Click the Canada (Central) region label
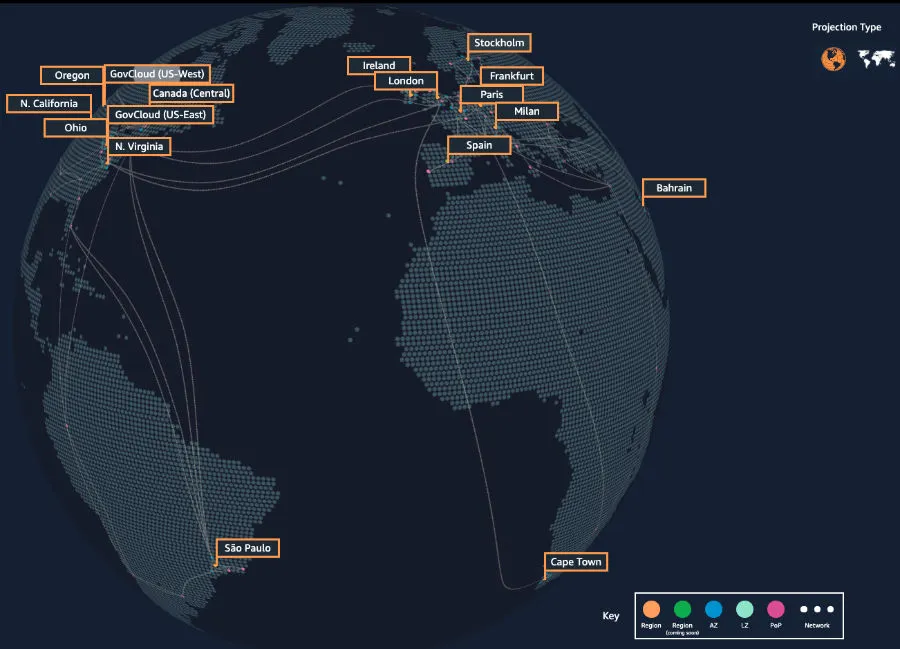Image resolution: width=900 pixels, height=649 pixels. [x=191, y=93]
